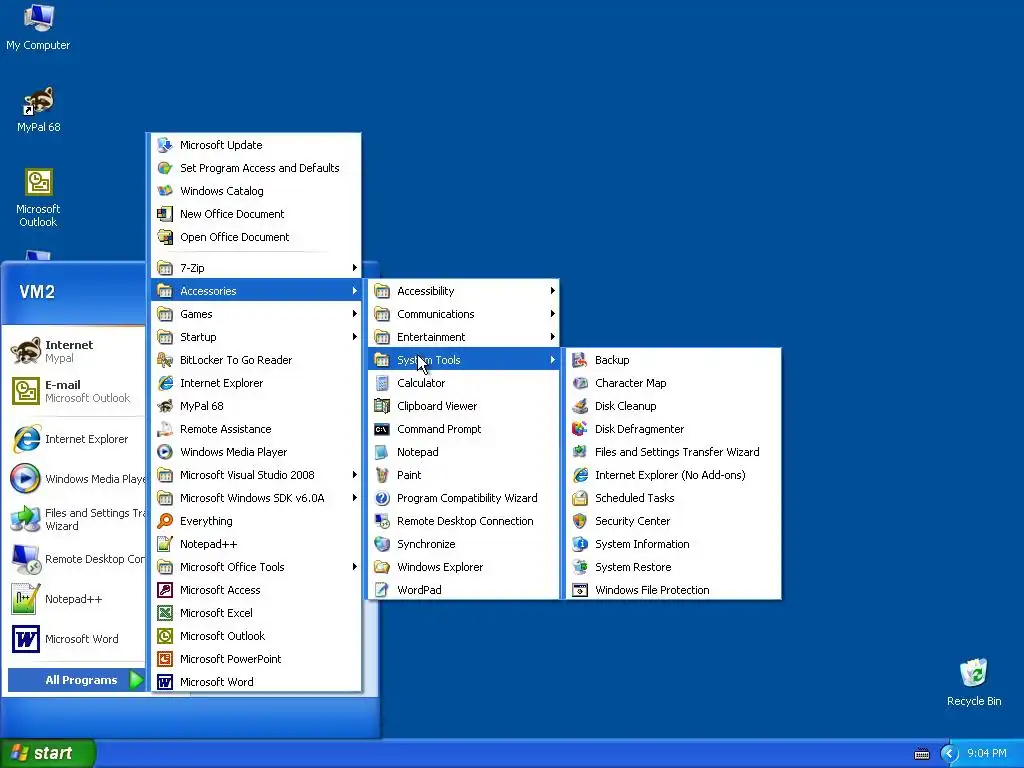
Task: Open Windows Media Player in All Programs
Action: click(x=256, y=452)
